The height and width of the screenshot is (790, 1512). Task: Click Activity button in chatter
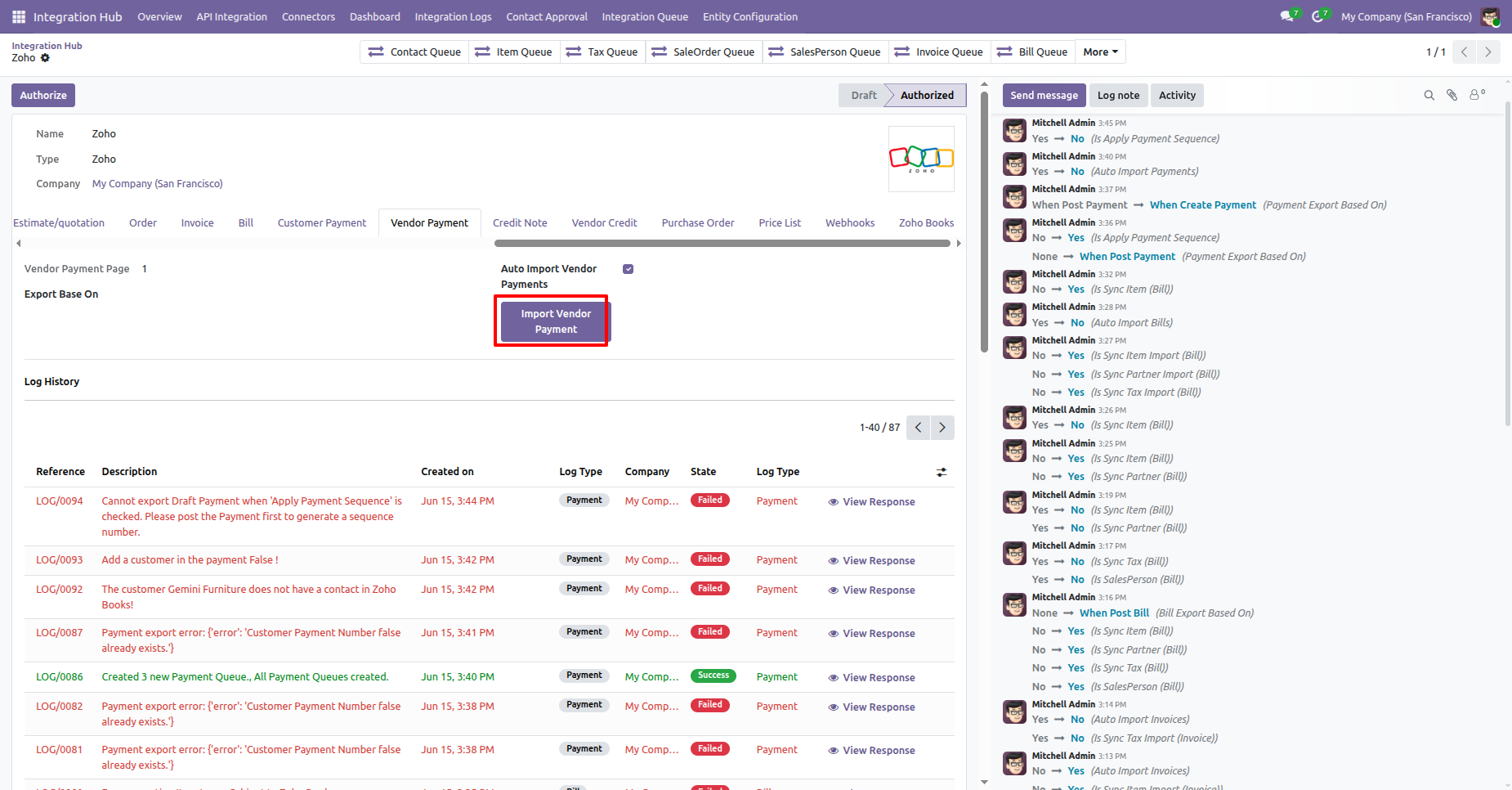pyautogui.click(x=1177, y=95)
